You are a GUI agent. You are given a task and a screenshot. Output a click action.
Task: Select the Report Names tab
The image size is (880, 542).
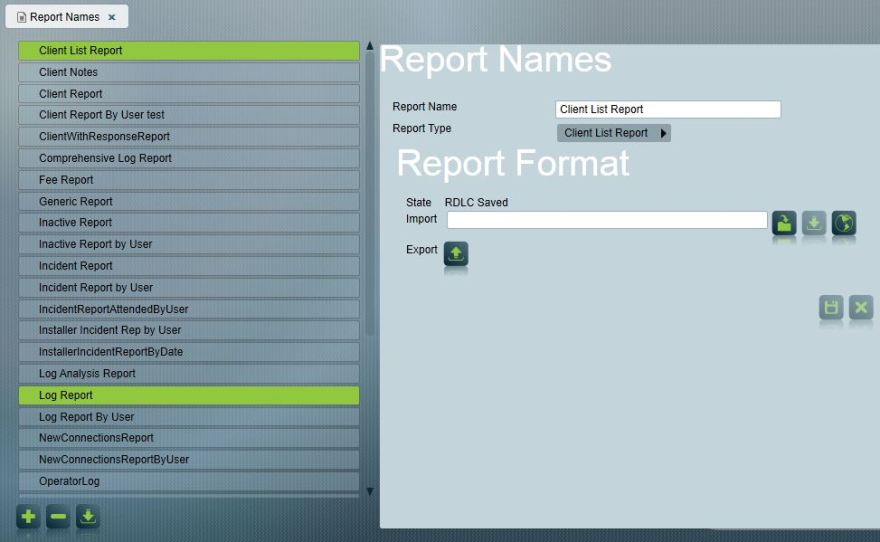click(66, 17)
